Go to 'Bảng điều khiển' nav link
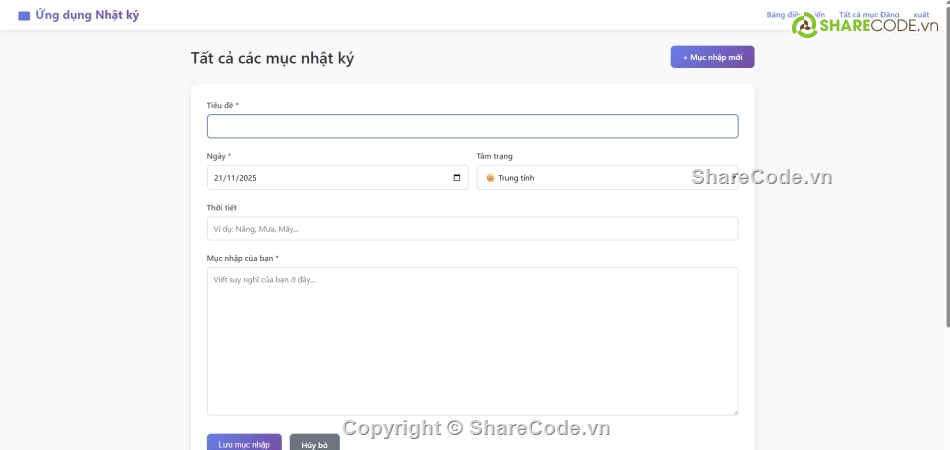Viewport: 950px width, 450px height. tap(796, 15)
